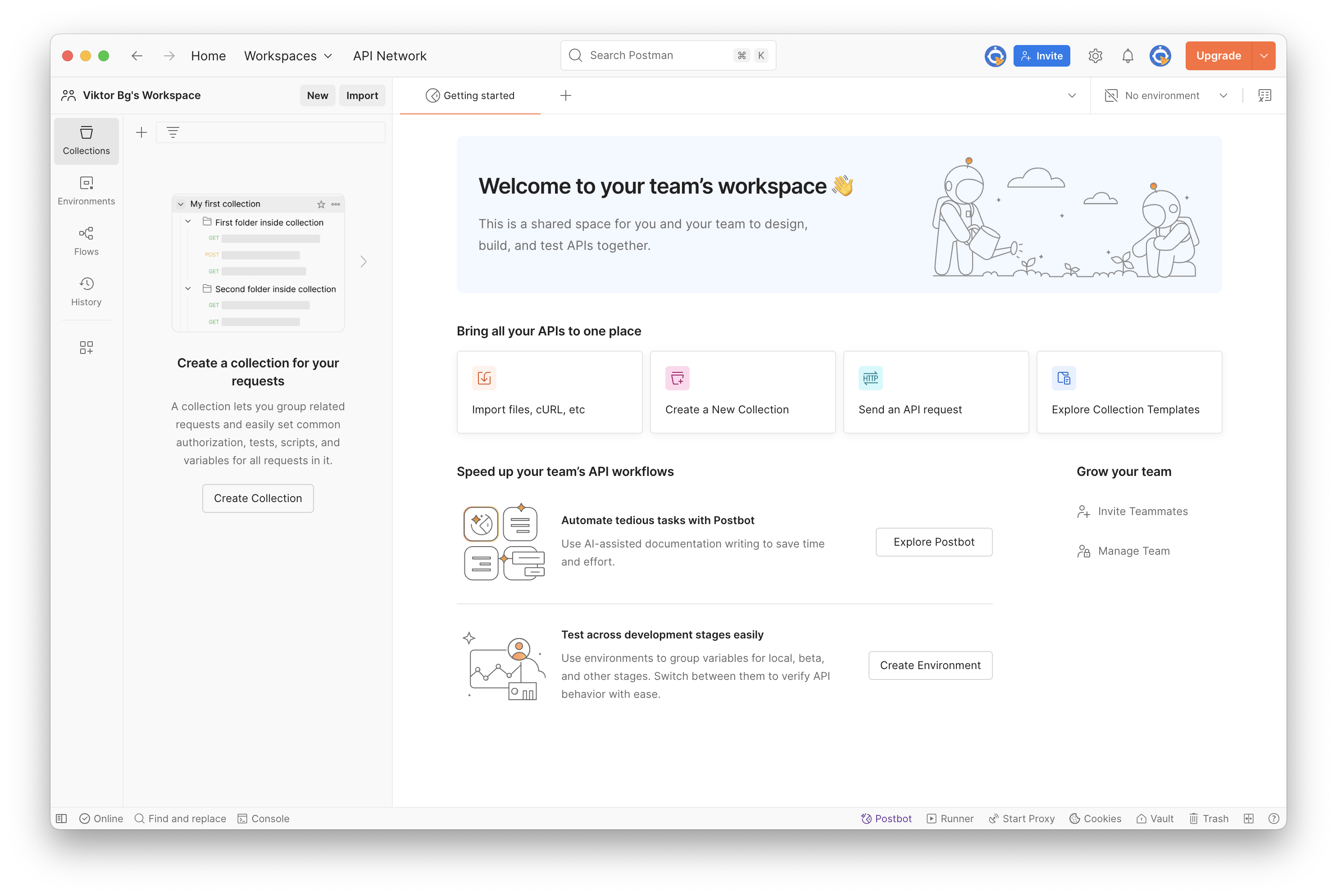
Task: Open the No environment selector
Action: (x=1166, y=95)
